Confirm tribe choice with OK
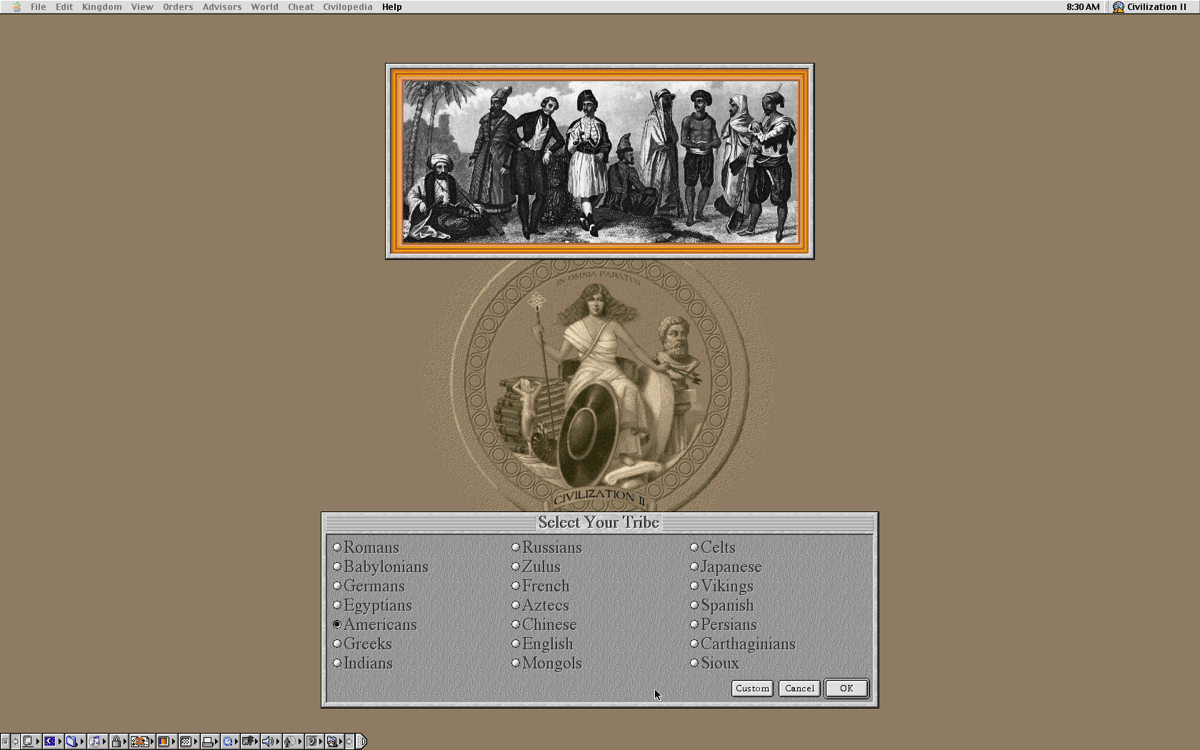 pyautogui.click(x=846, y=688)
